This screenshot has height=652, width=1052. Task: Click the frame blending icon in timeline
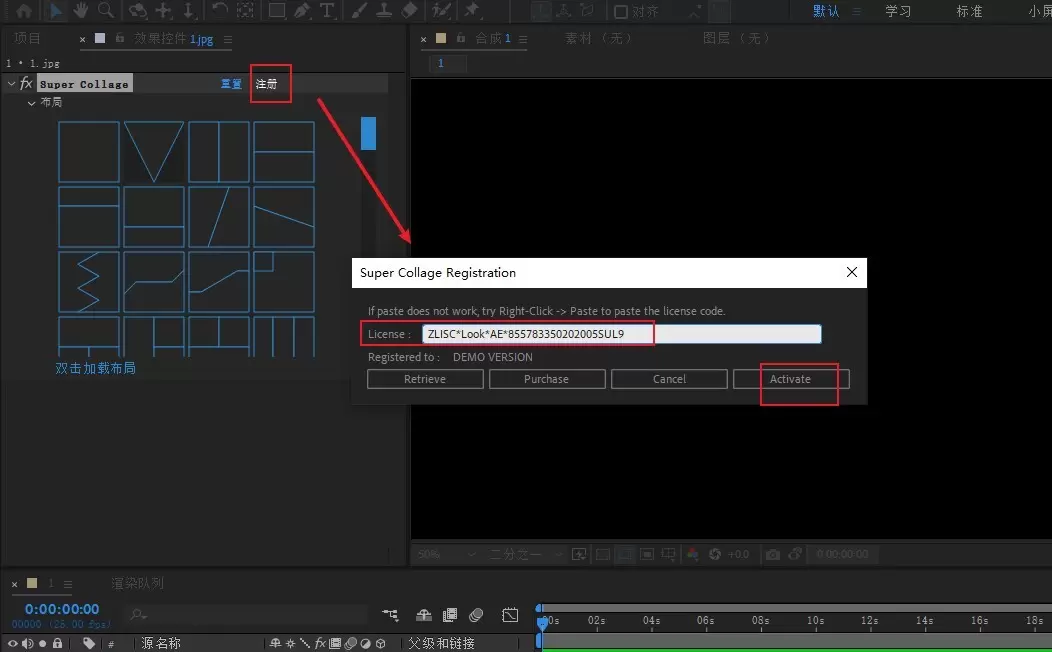coord(450,614)
